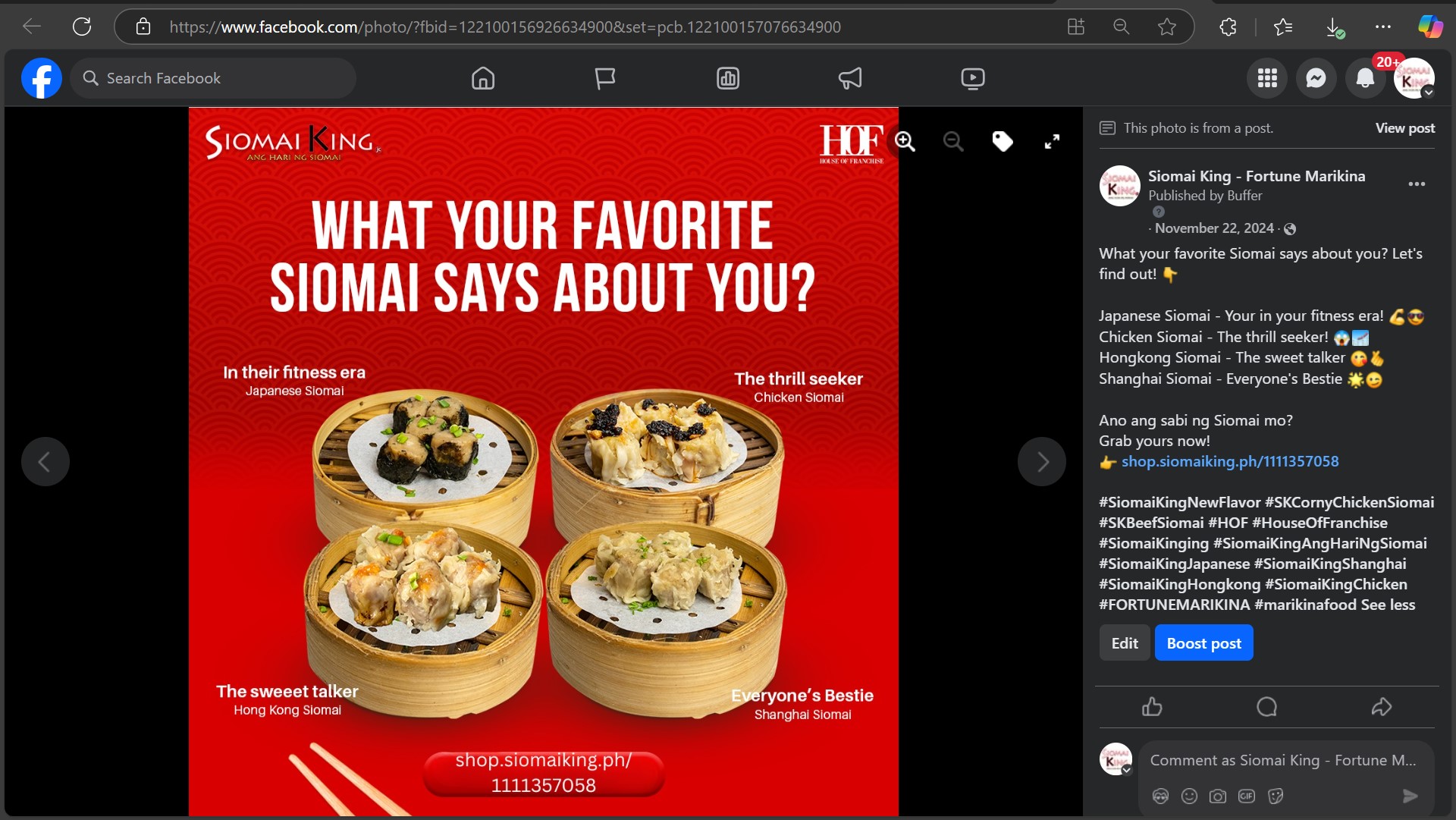Open browser downloads icon
Screen dimensions: 1456x820
[1335, 27]
